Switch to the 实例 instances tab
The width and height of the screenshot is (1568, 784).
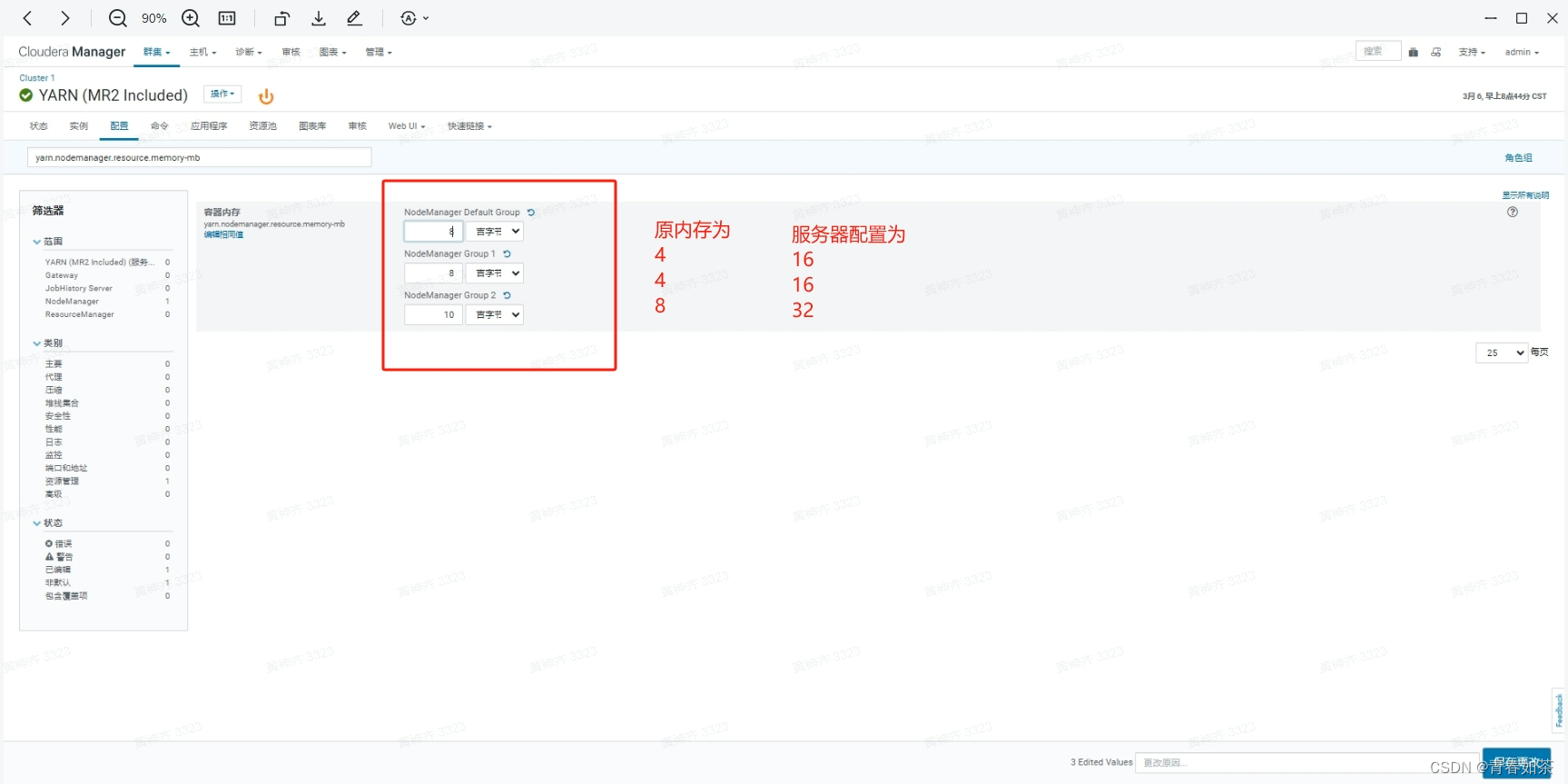point(79,126)
